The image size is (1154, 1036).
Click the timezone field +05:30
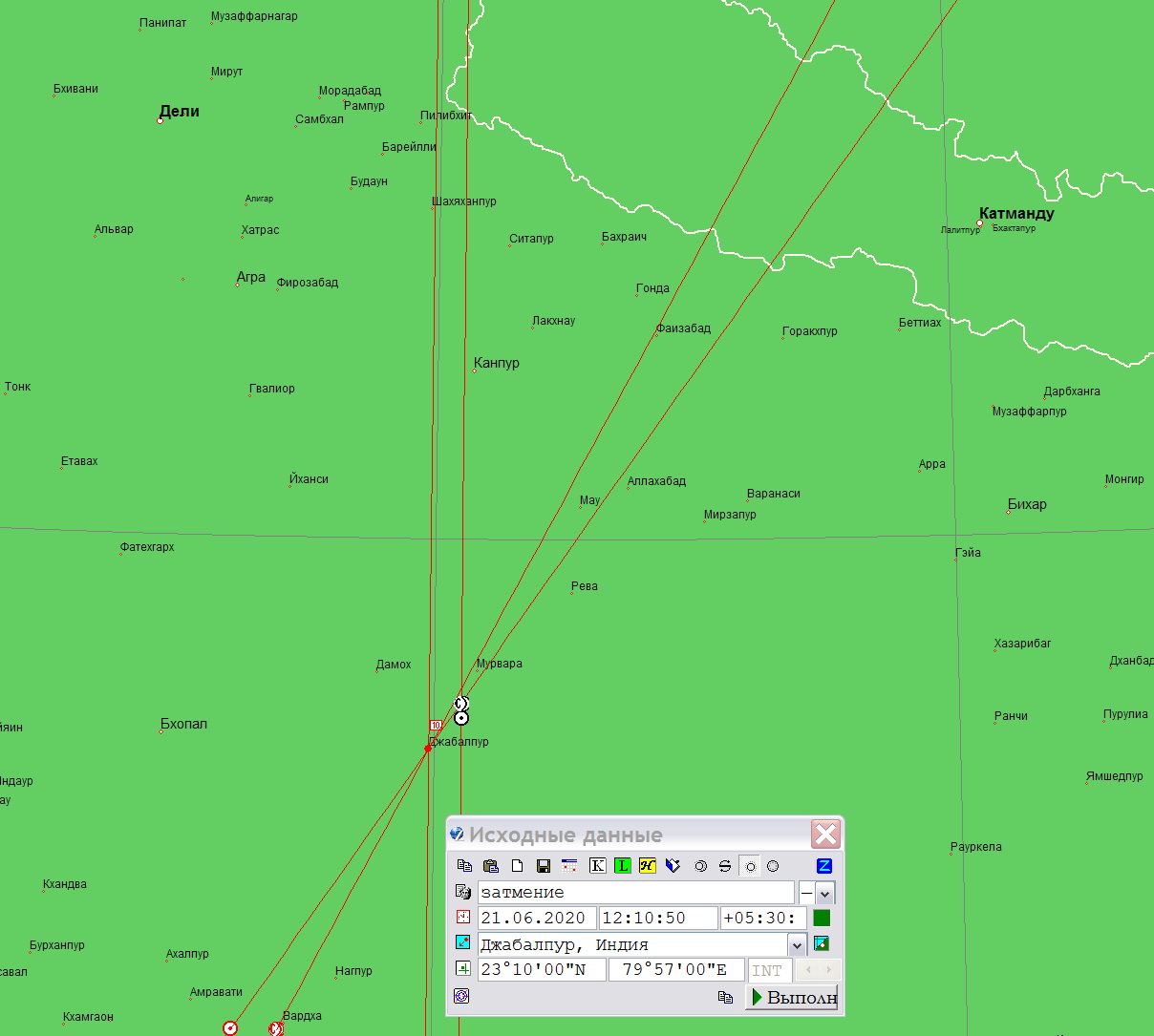pos(763,918)
